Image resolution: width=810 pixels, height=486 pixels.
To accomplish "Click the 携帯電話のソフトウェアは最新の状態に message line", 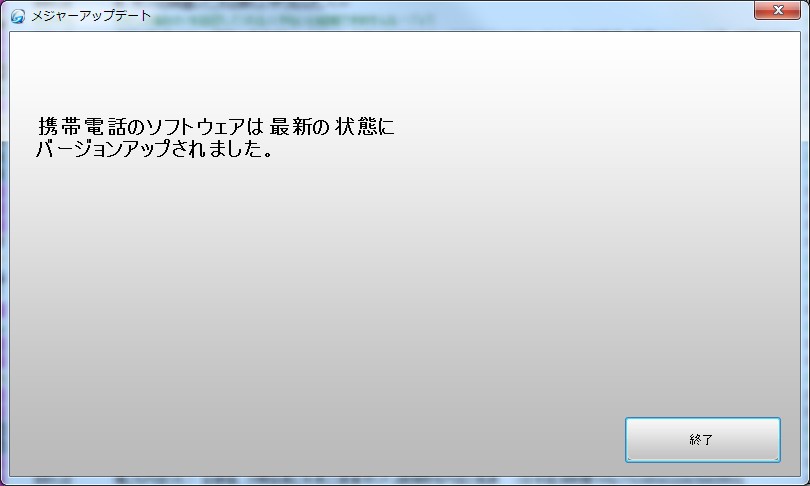I will 216,126.
